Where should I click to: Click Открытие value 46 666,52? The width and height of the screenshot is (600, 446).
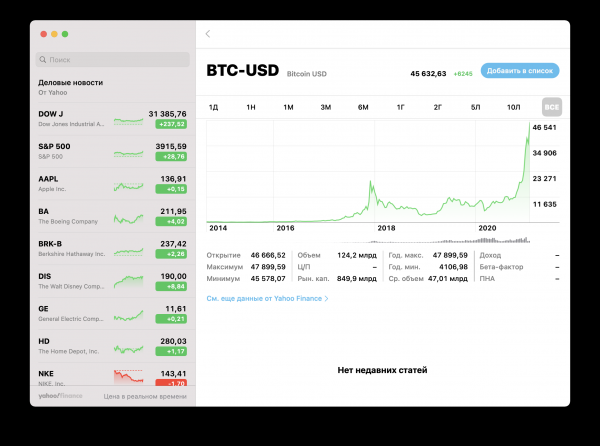[x=268, y=256]
